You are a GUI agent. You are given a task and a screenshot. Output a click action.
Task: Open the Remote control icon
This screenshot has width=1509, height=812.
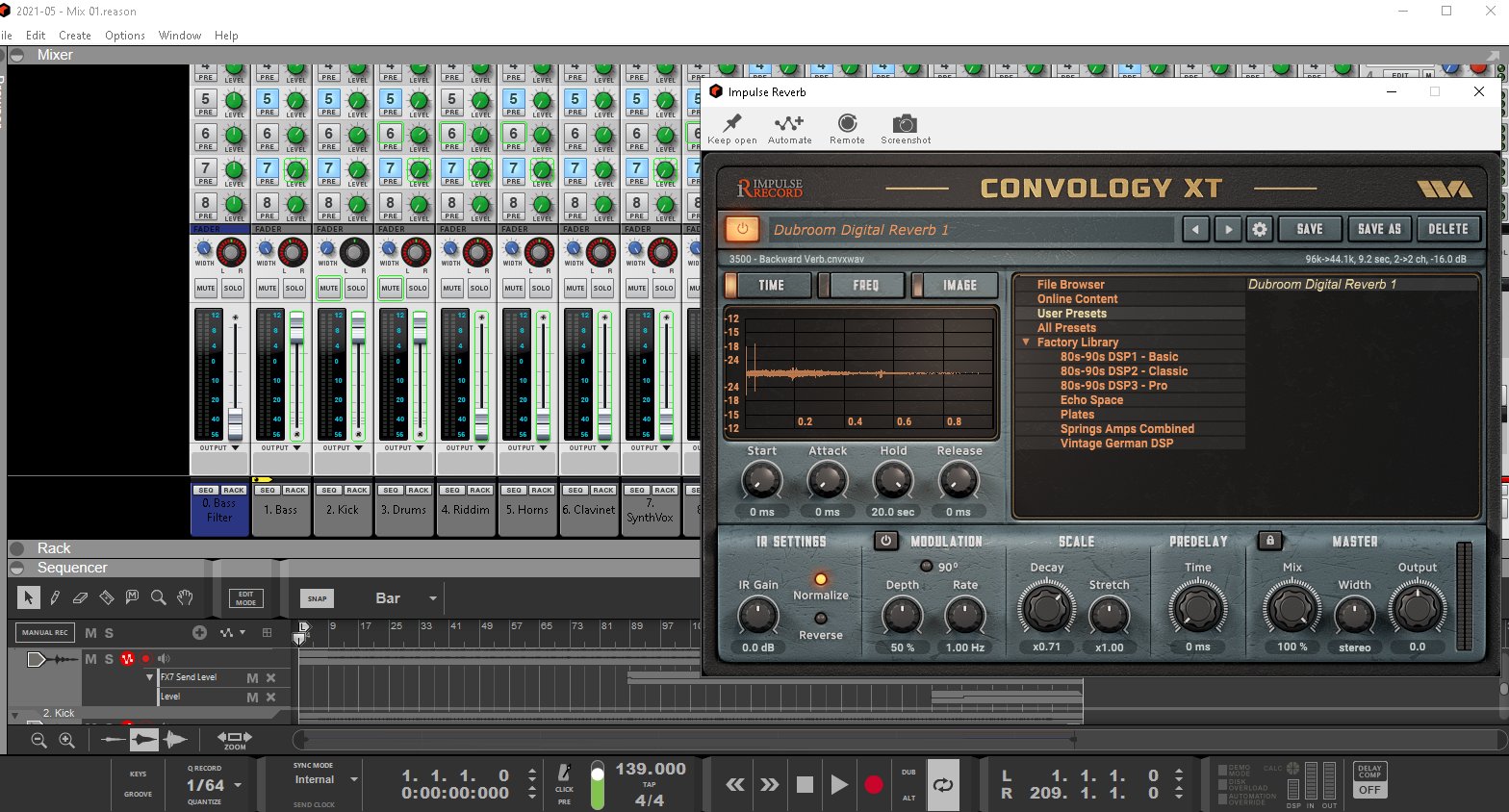point(847,129)
